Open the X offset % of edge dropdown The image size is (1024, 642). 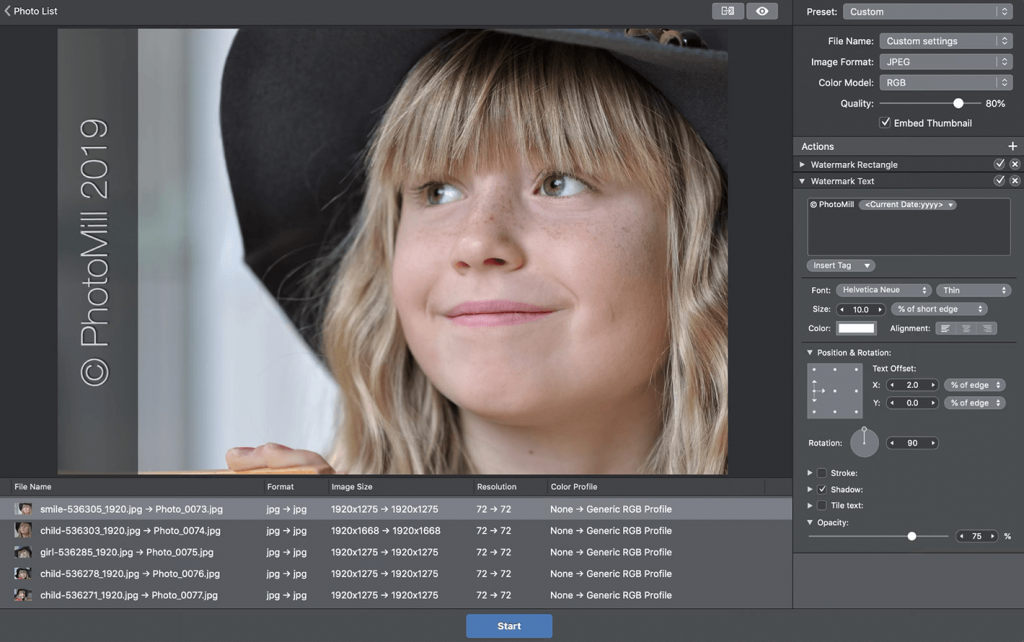[x=974, y=385]
